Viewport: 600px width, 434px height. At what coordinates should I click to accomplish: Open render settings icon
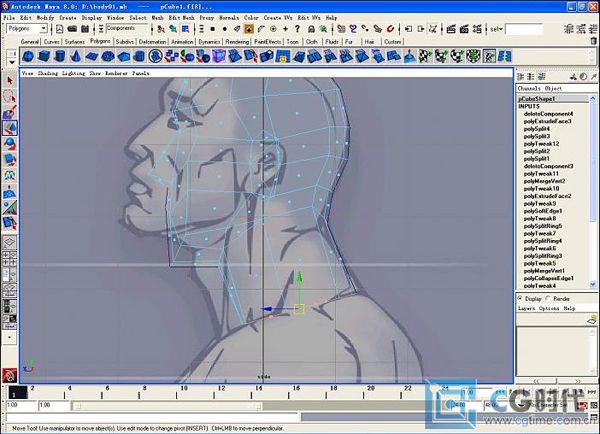tap(477, 29)
